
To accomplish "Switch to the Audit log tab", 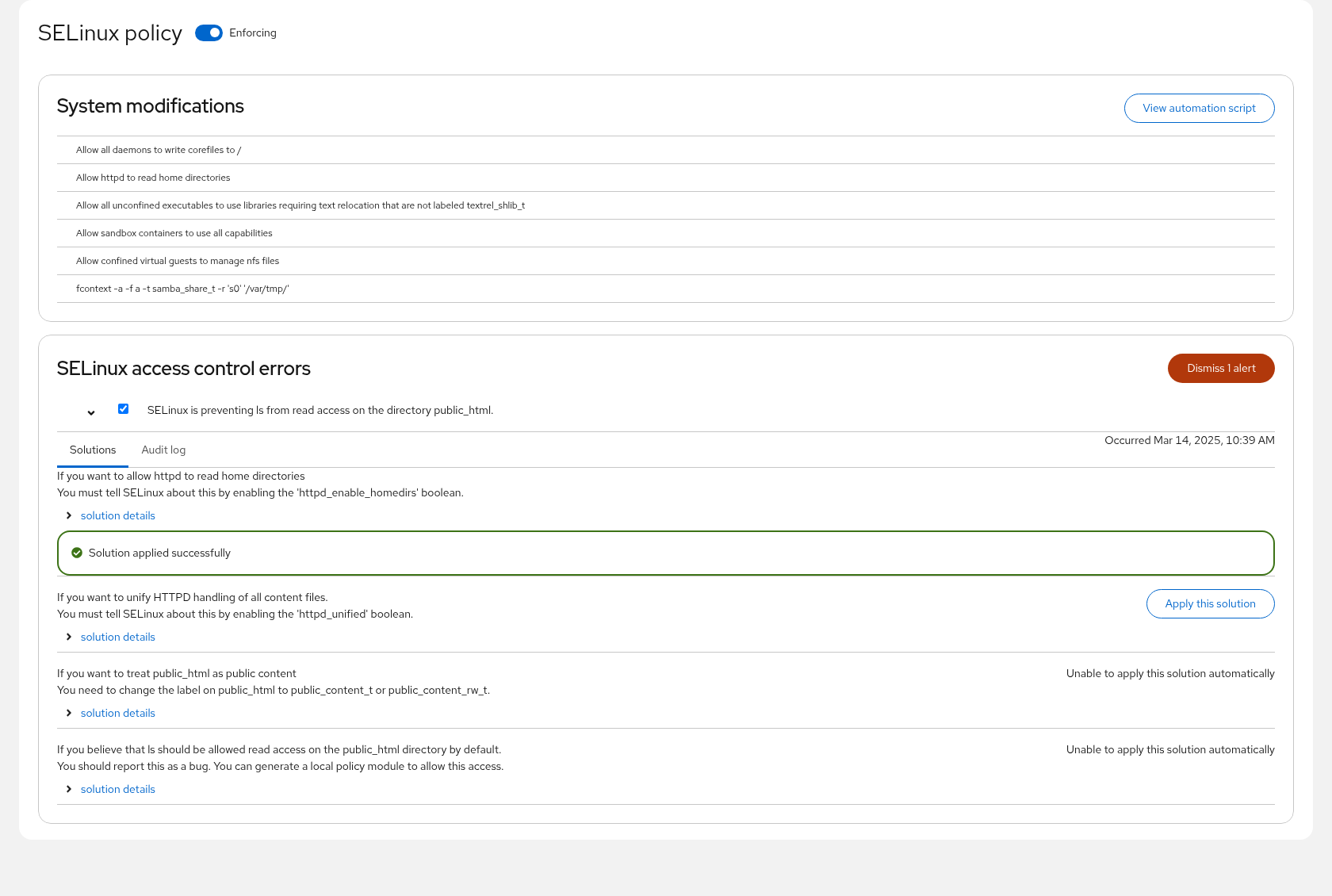I will tap(163, 450).
